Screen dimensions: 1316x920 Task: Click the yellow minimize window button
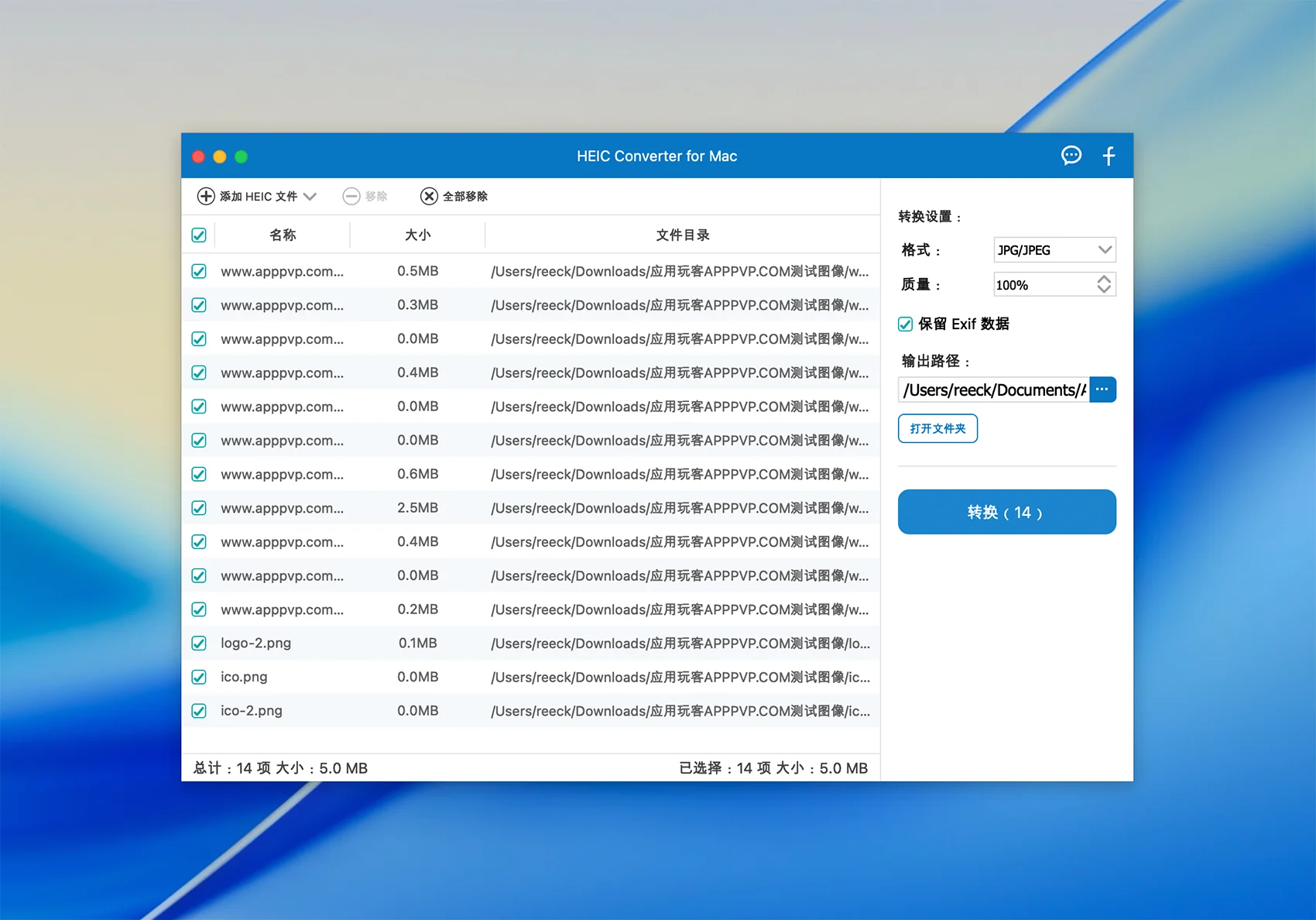tap(220, 156)
